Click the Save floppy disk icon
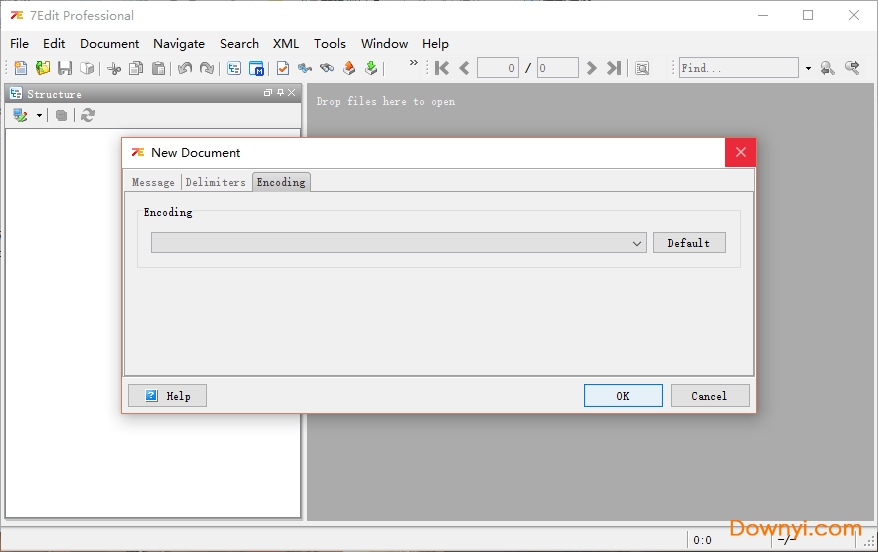The width and height of the screenshot is (878, 552). pos(65,68)
